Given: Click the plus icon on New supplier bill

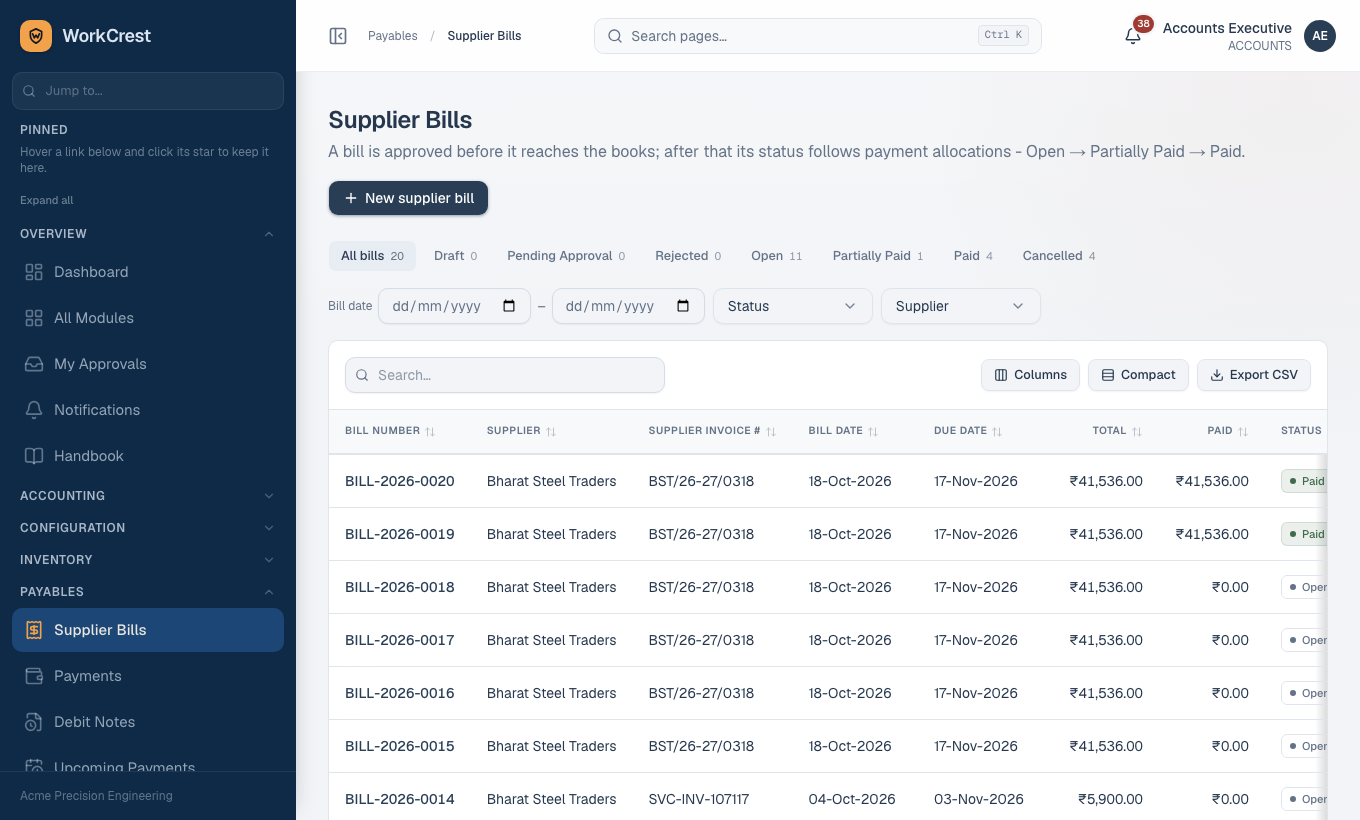Looking at the screenshot, I should (x=351, y=198).
